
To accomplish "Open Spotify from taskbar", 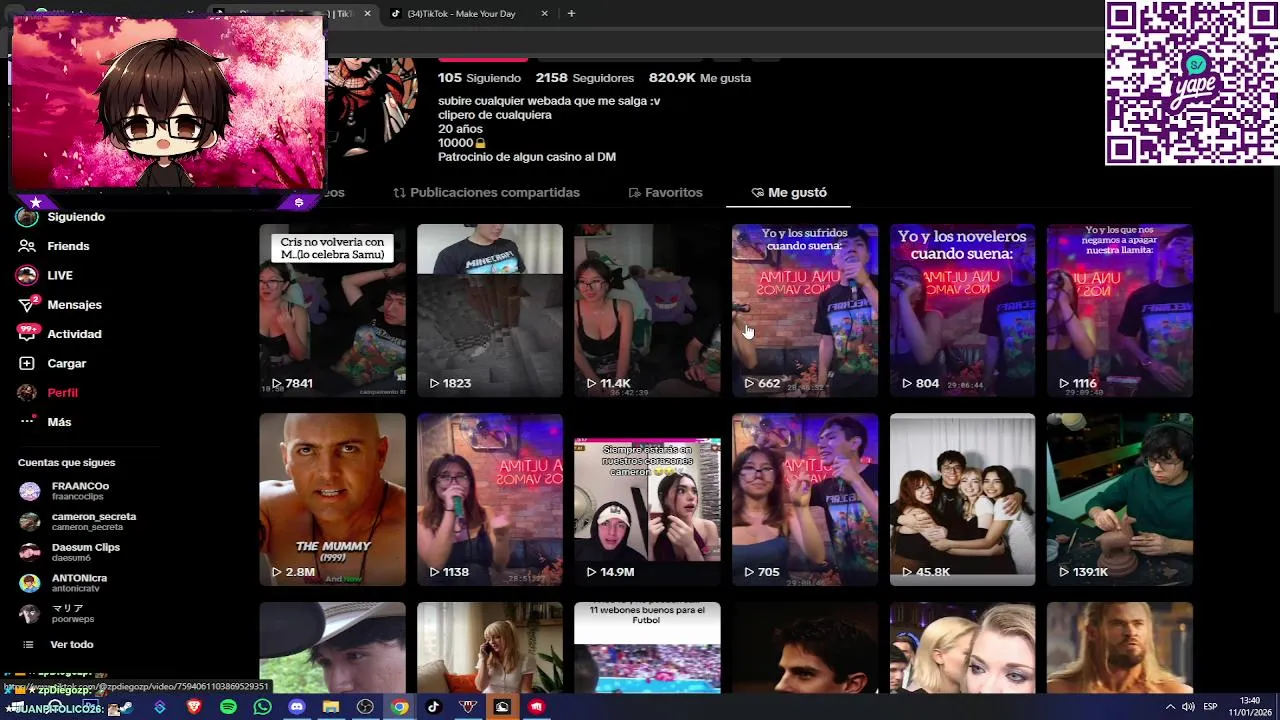I will (x=228, y=707).
